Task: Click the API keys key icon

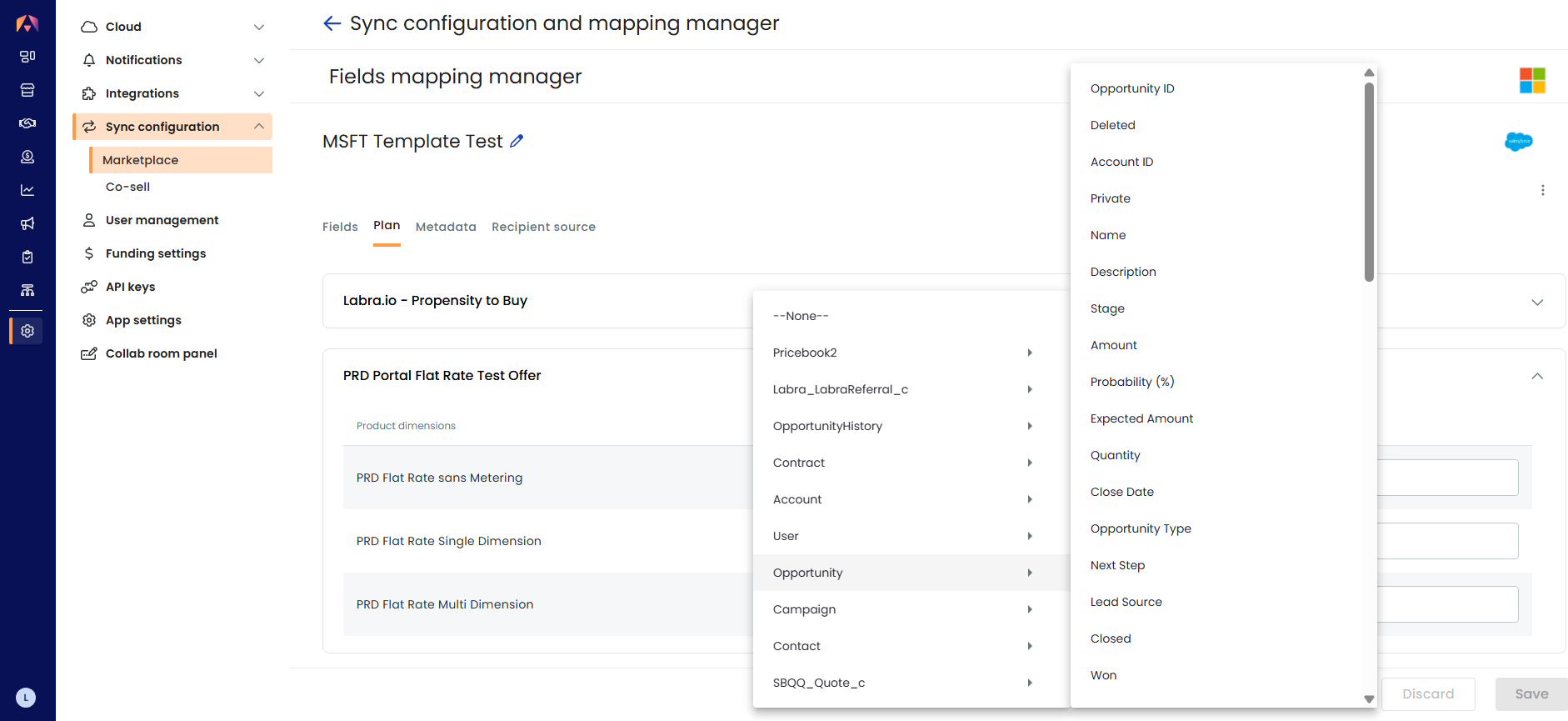Action: [x=89, y=287]
